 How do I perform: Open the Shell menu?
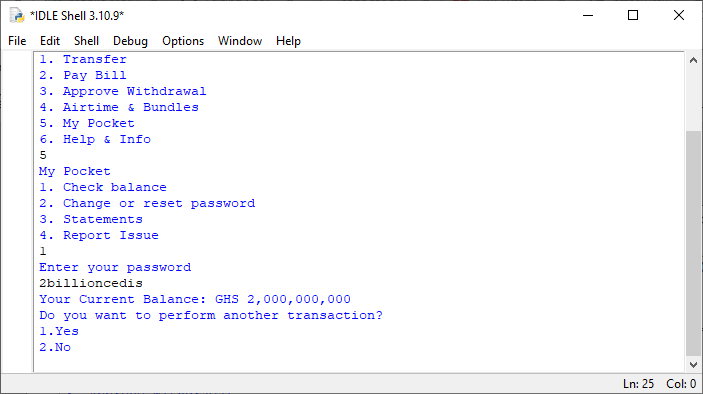click(x=86, y=41)
